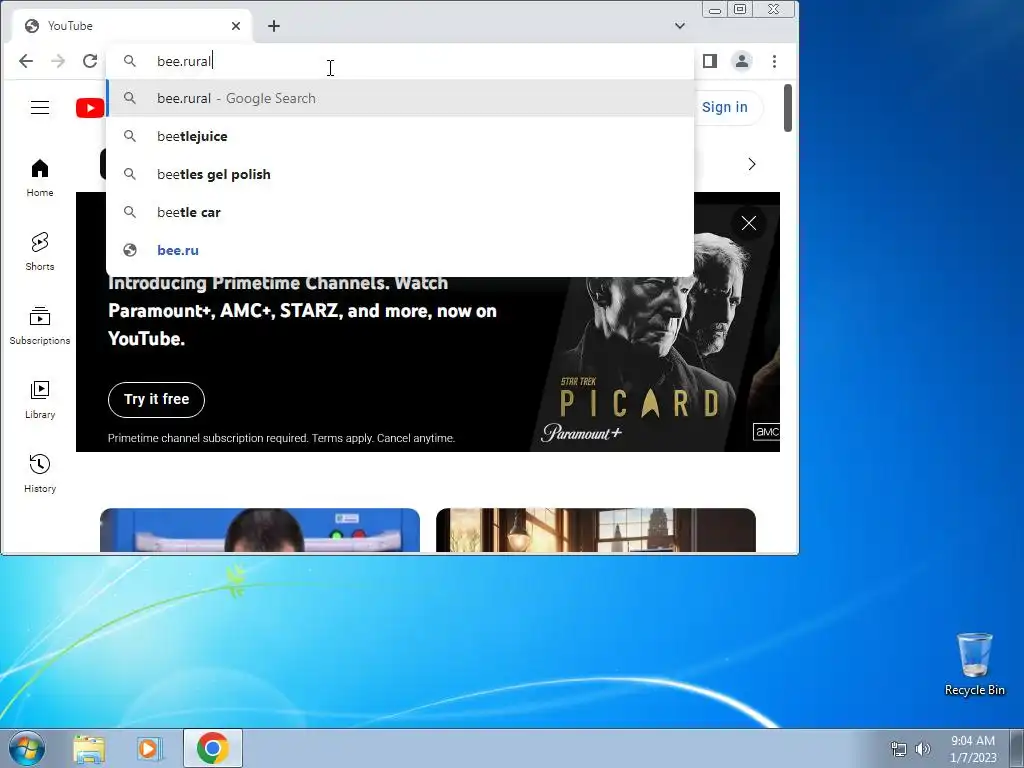Open the first video thumbnail with man
The image size is (1024, 768).
pyautogui.click(x=260, y=530)
